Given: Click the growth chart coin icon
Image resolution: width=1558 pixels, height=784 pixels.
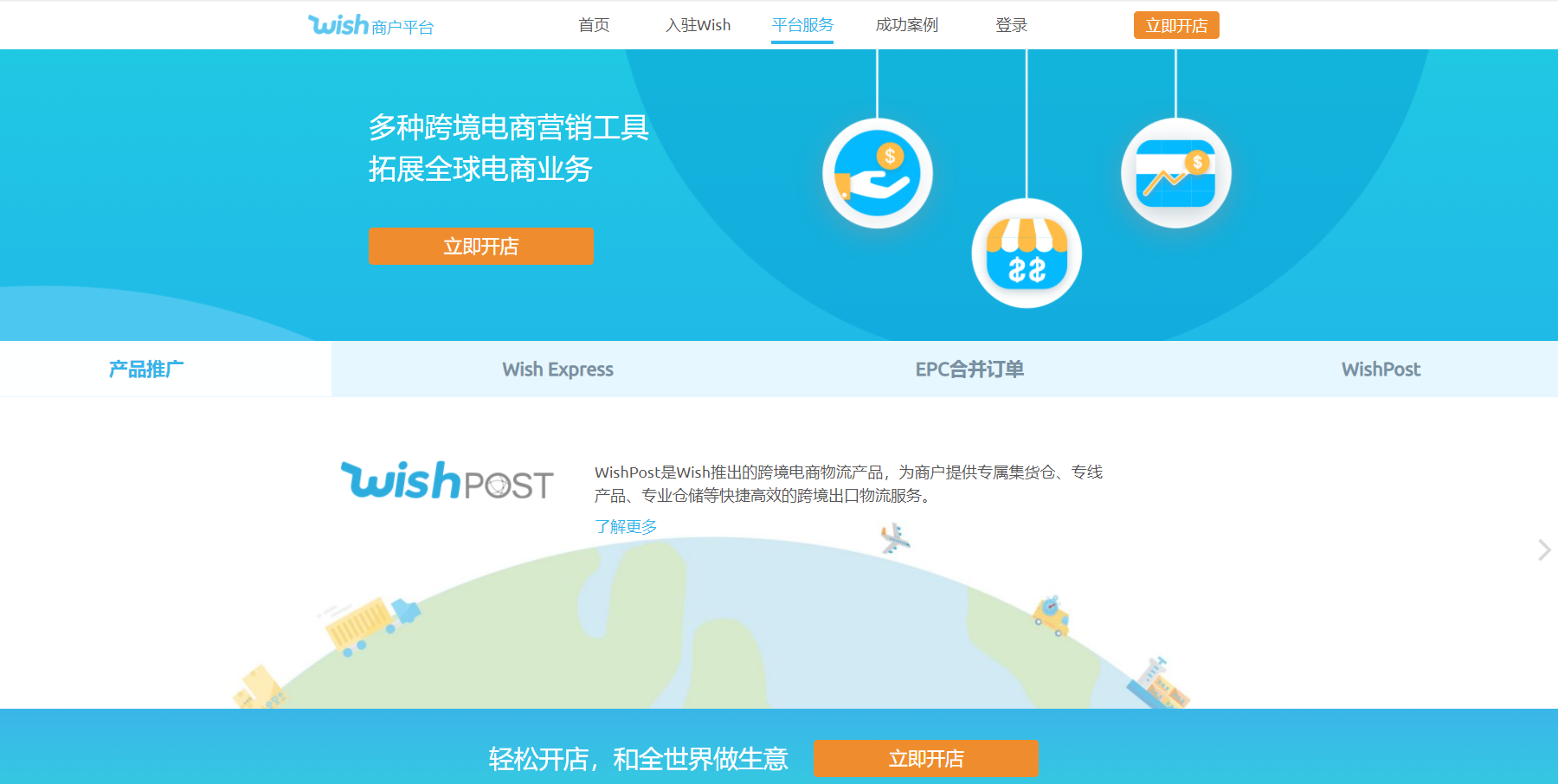Looking at the screenshot, I should tap(1175, 173).
